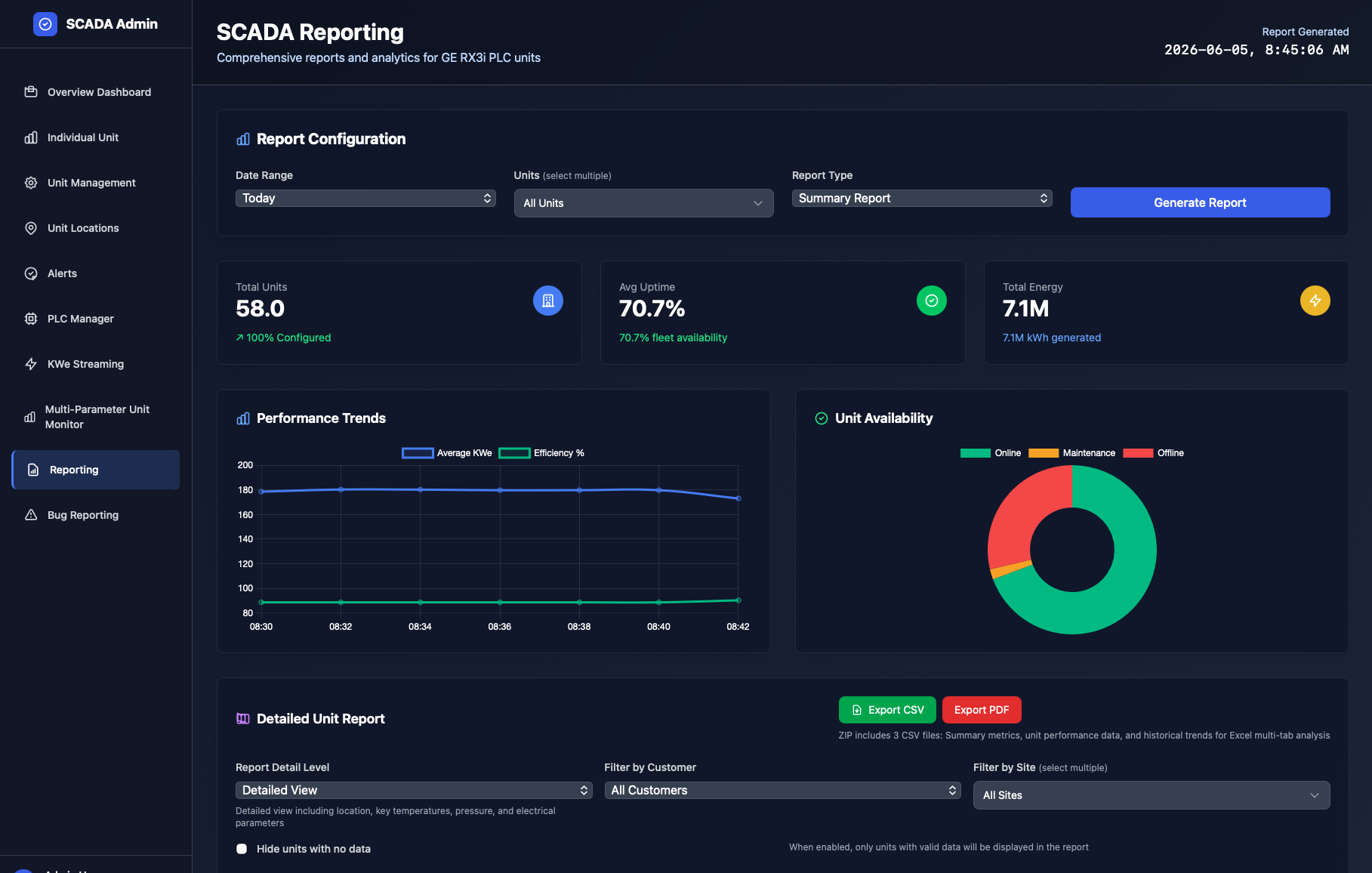Toggle the Average KWe legend series
Image resolution: width=1372 pixels, height=873 pixels.
(x=447, y=453)
